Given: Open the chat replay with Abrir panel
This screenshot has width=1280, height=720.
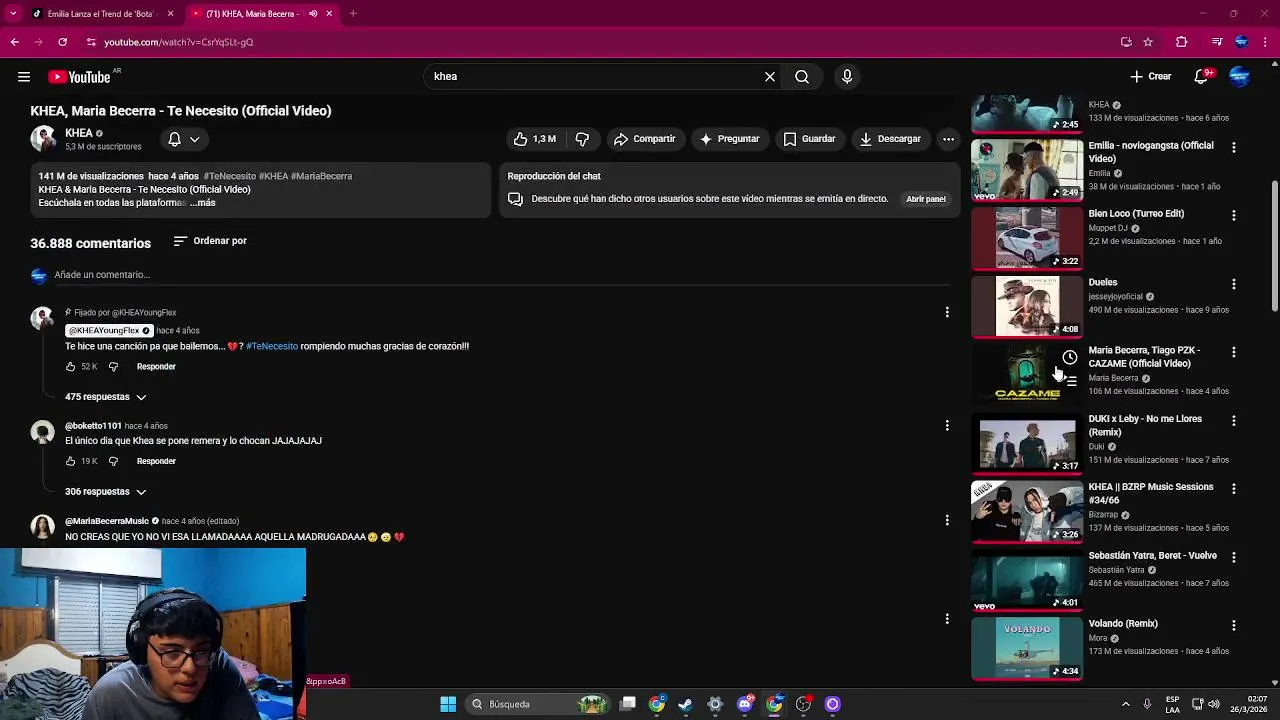Looking at the screenshot, I should tap(926, 199).
